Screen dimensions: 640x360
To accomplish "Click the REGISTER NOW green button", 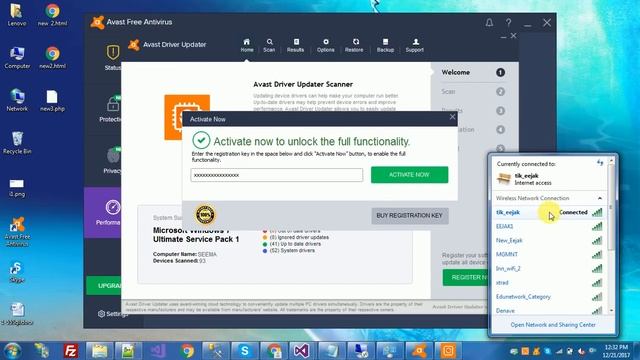I will click(x=465, y=278).
